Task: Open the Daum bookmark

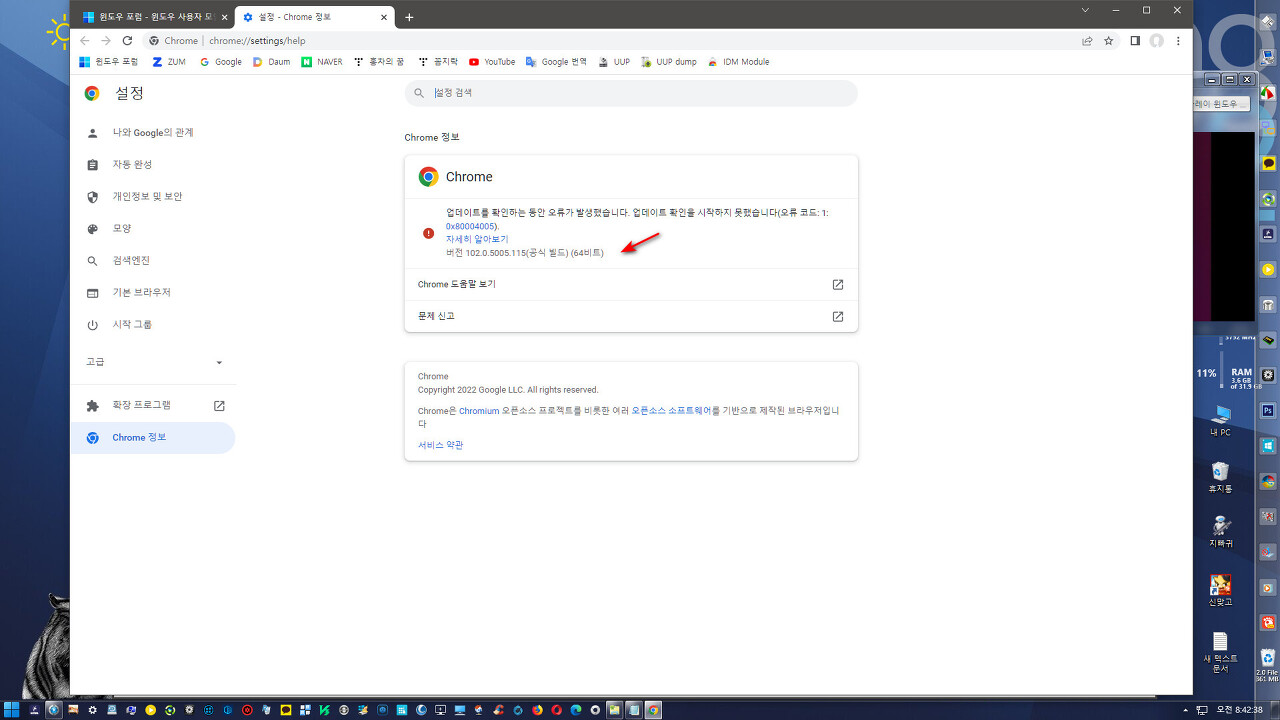Action: (x=271, y=62)
